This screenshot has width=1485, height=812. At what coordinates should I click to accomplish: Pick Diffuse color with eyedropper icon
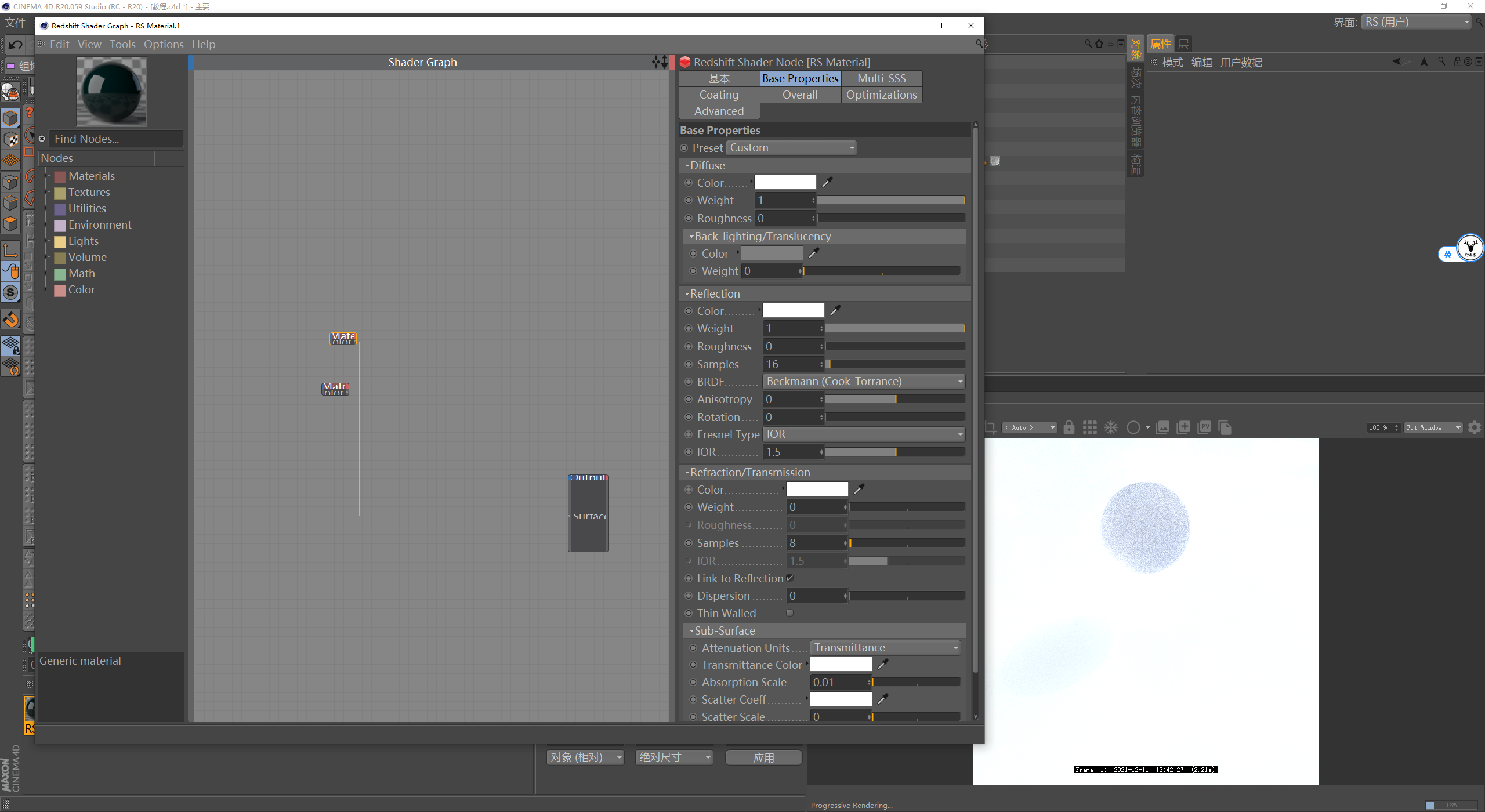(x=827, y=182)
